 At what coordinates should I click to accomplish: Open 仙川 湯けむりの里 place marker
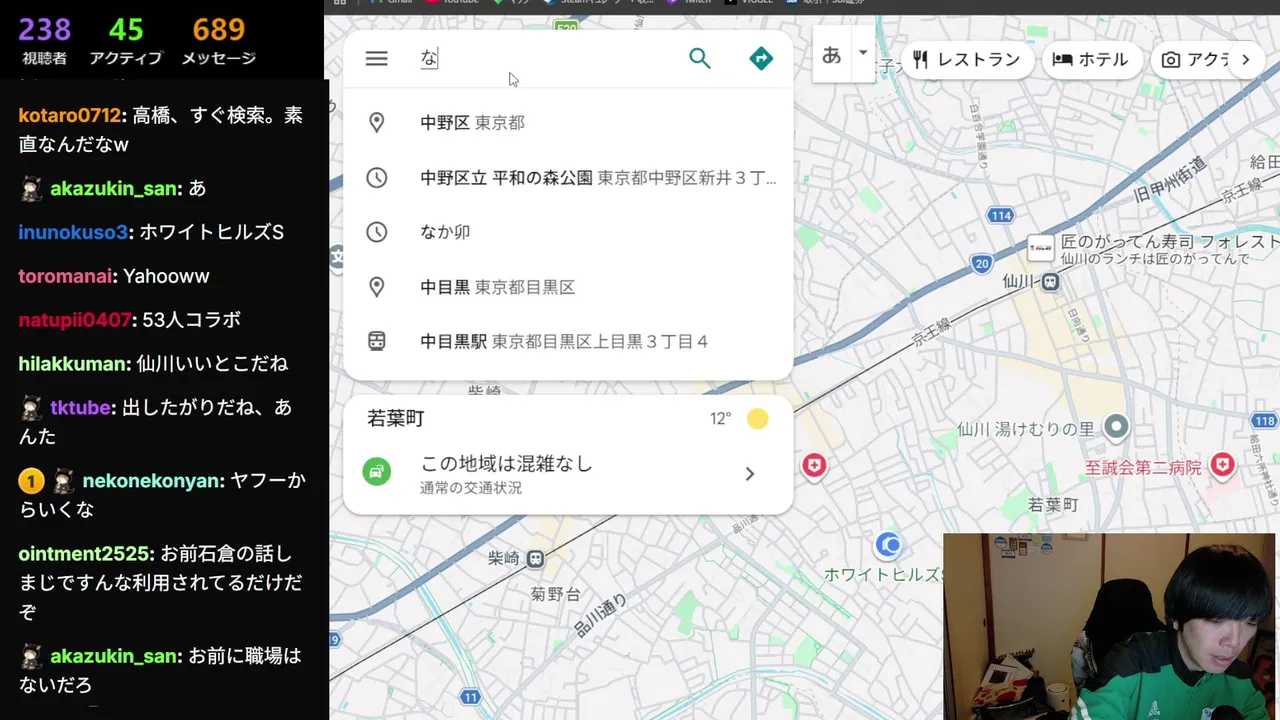pos(1116,429)
